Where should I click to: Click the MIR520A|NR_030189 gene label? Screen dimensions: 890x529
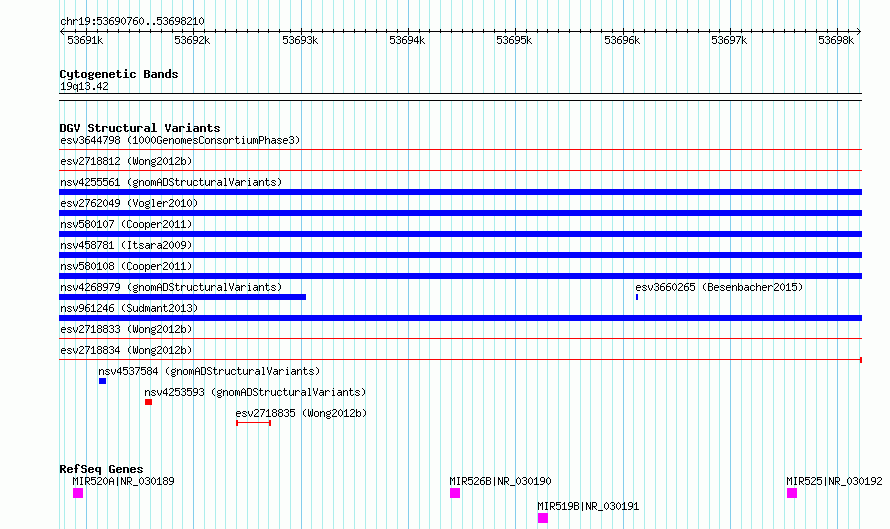pos(123,481)
